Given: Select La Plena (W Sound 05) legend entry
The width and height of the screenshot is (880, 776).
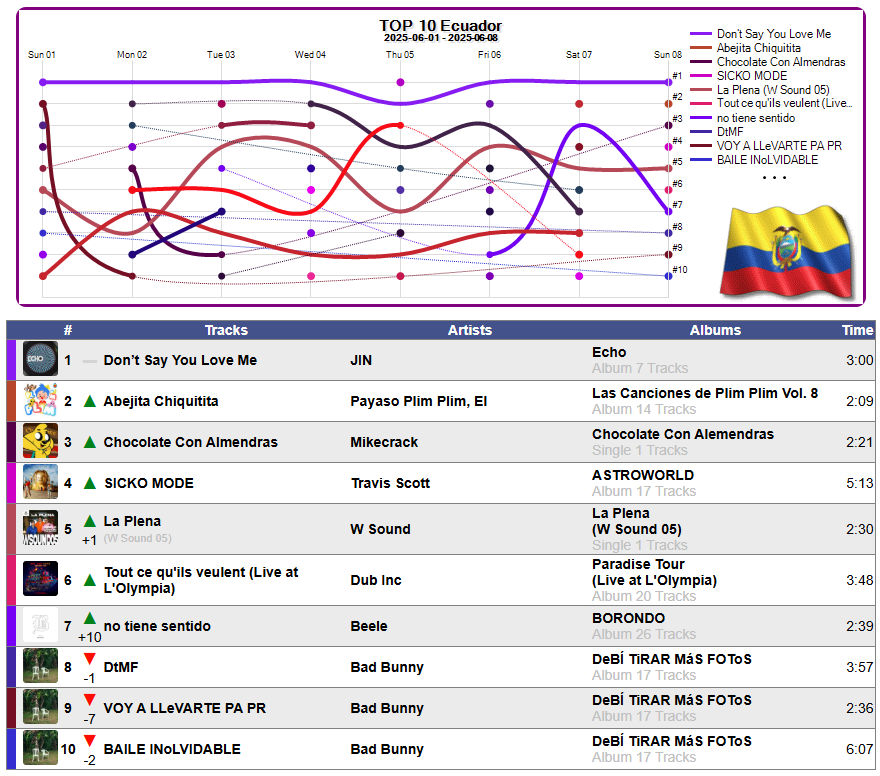Looking at the screenshot, I should pos(760,90).
